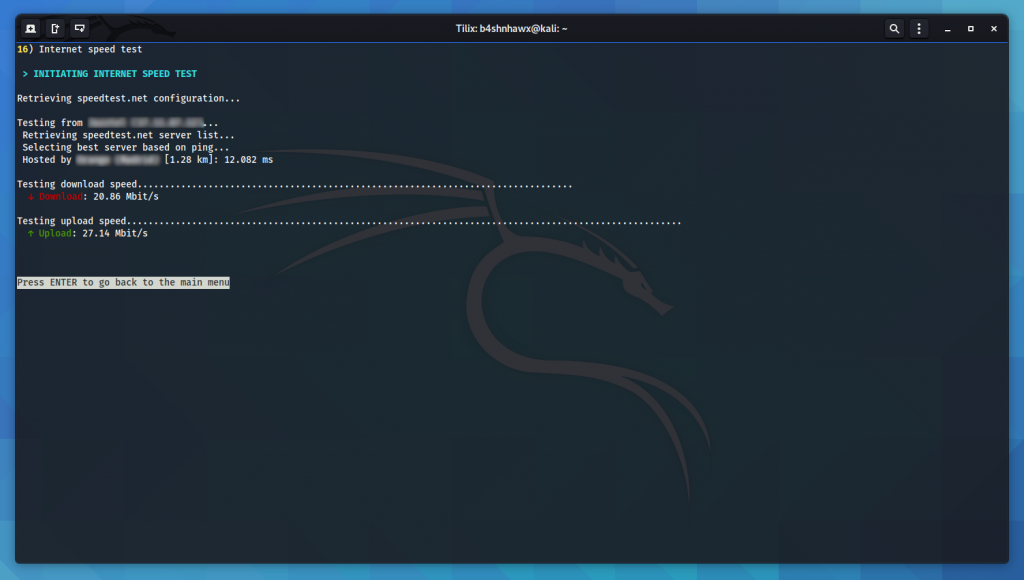Close the Tilix window
The image size is (1024, 580).
(x=994, y=29)
